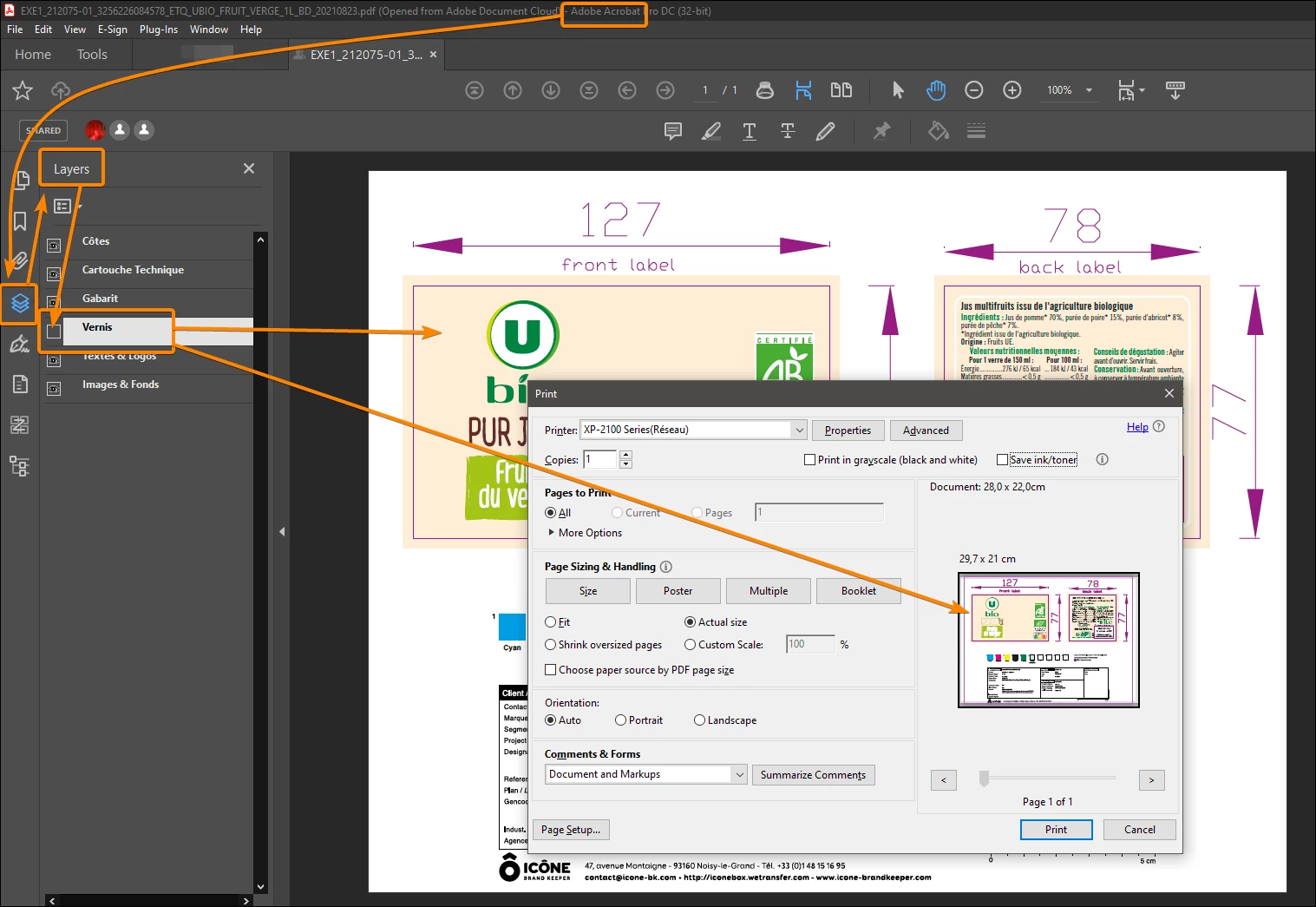Select the strikethrough text tool
1316x907 pixels.
788,131
